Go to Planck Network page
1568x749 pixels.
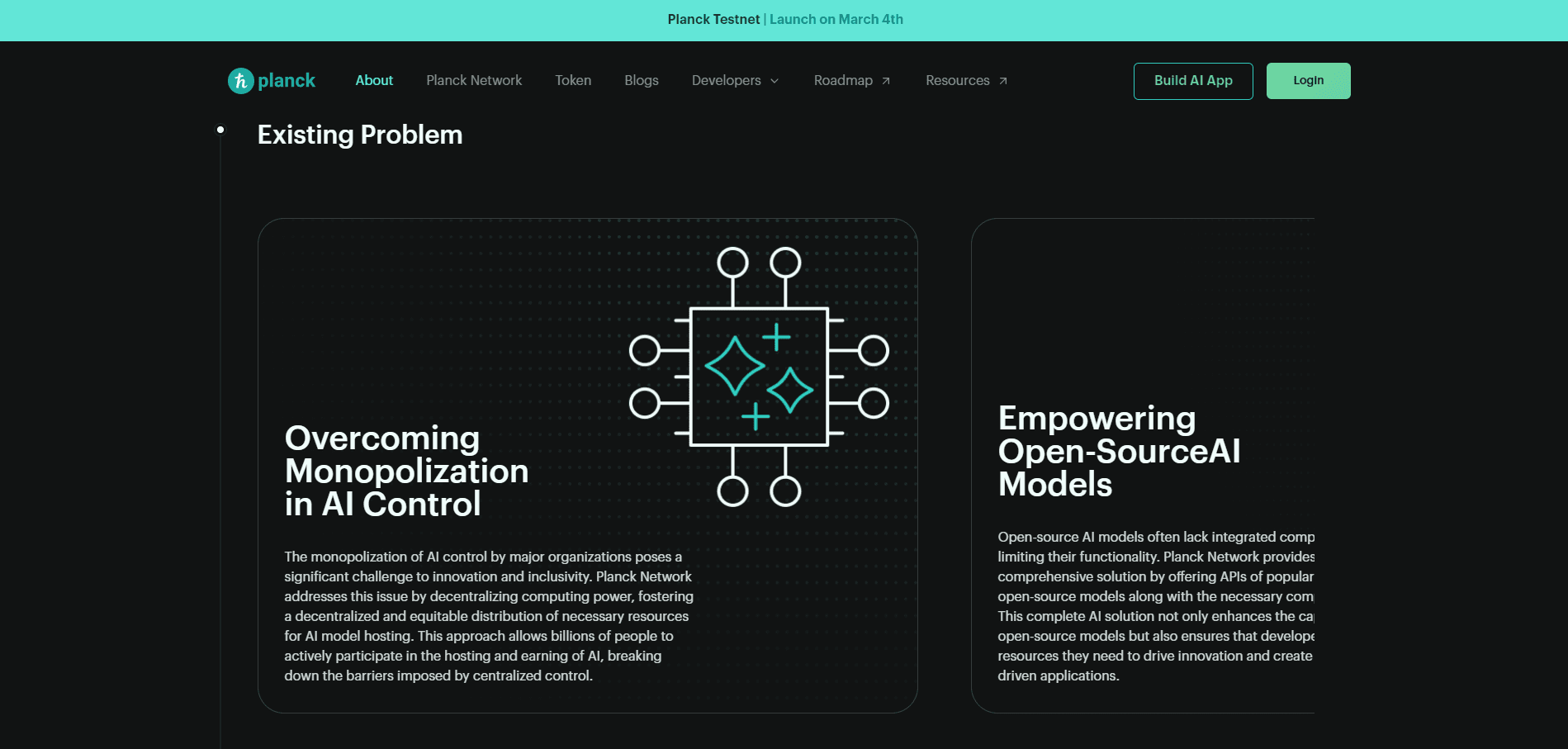474,80
